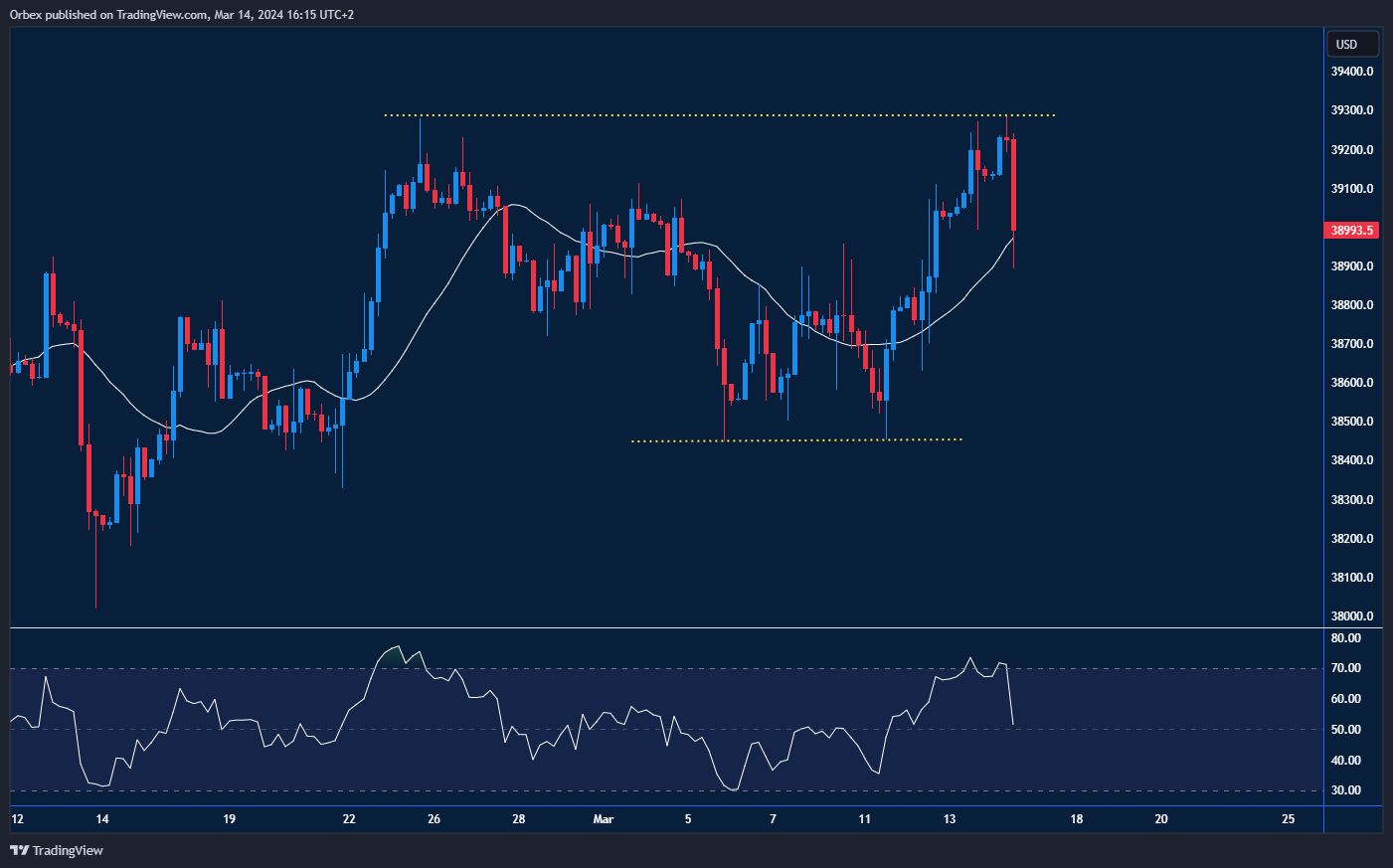Click date 25 on the time axis
This screenshot has height=868, width=1393.
(1288, 819)
